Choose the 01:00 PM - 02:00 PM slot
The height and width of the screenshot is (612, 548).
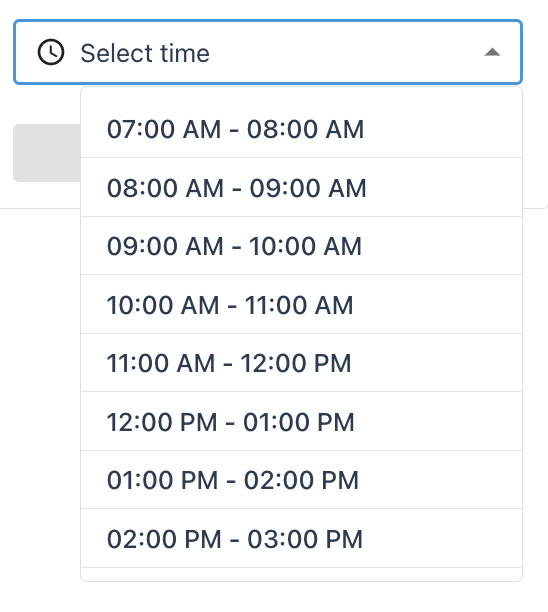301,480
